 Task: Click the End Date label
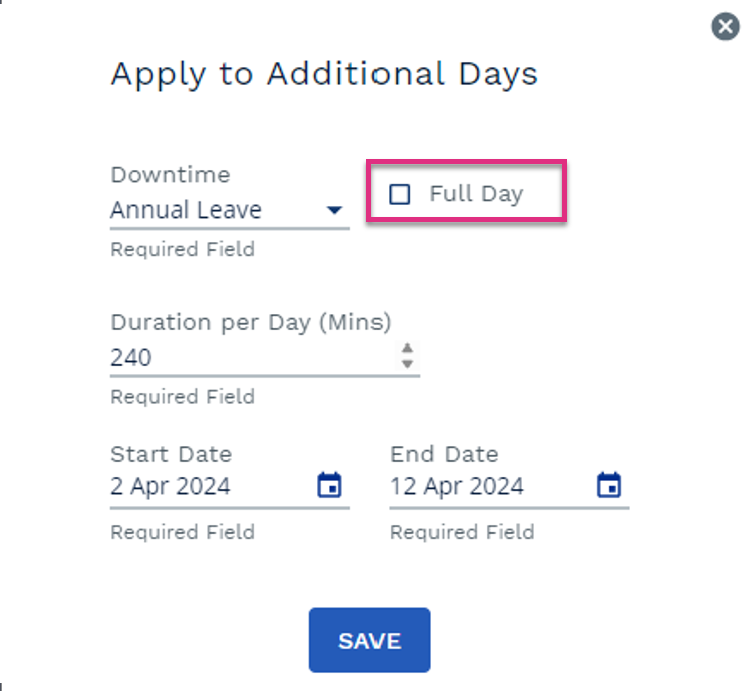[x=444, y=454]
